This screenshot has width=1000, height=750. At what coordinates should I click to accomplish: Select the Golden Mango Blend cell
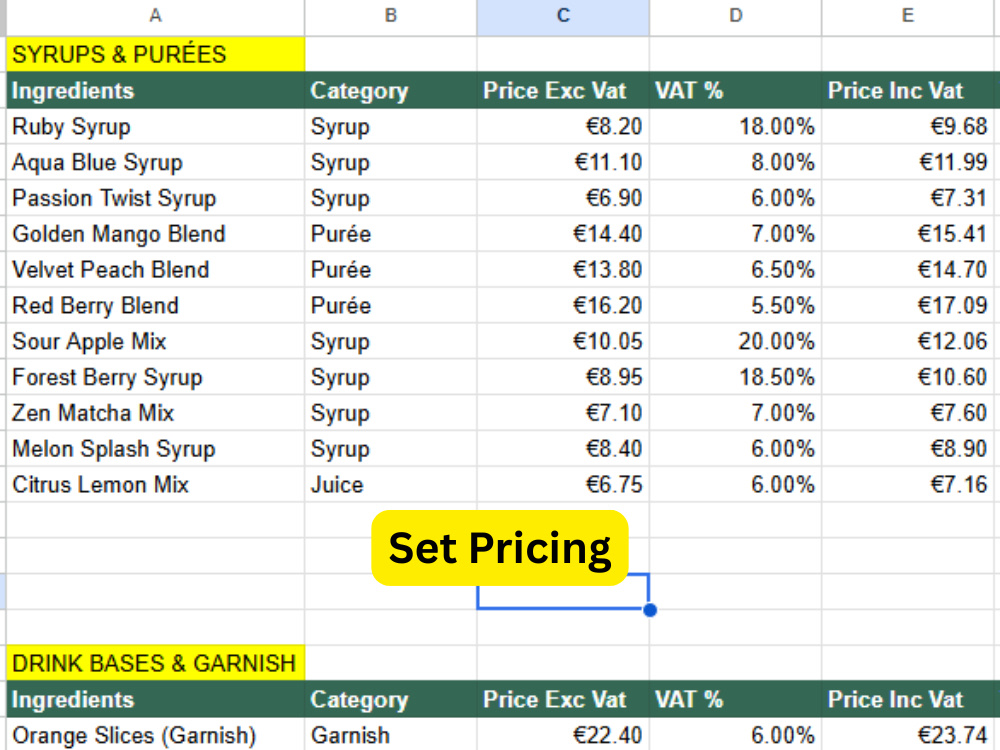tap(155, 233)
